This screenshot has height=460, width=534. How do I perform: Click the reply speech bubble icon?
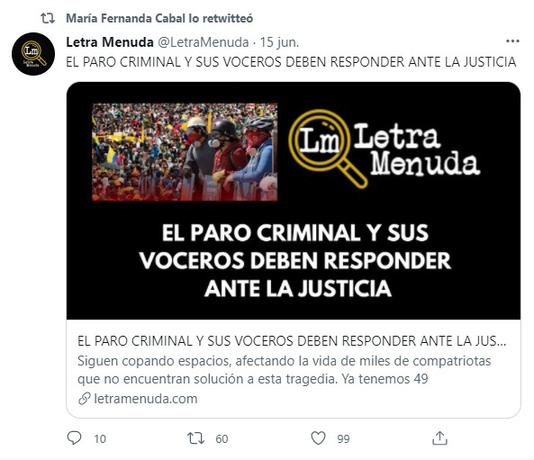(x=74, y=438)
